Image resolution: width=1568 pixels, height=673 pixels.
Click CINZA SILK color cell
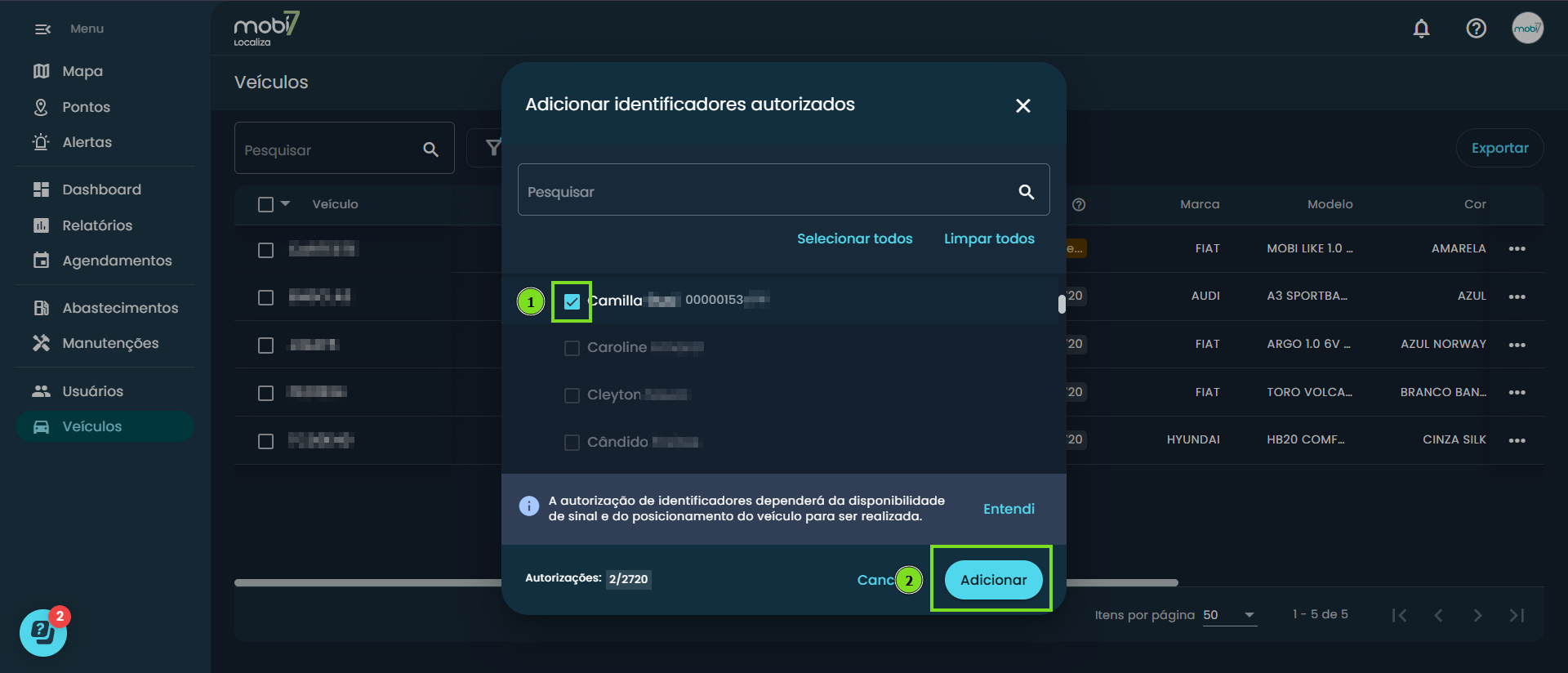click(1454, 439)
